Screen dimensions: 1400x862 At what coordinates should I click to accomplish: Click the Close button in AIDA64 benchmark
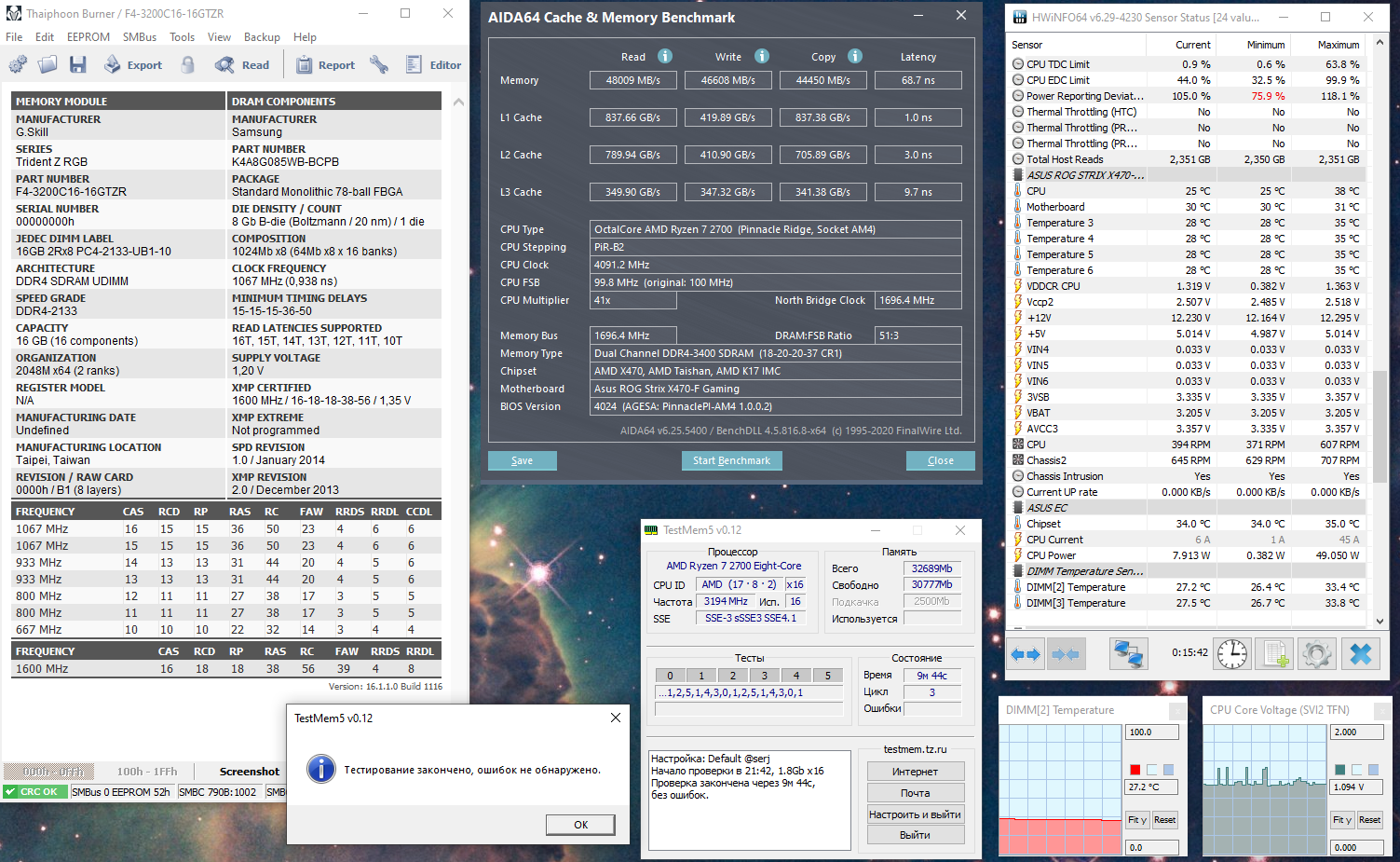pos(941,460)
